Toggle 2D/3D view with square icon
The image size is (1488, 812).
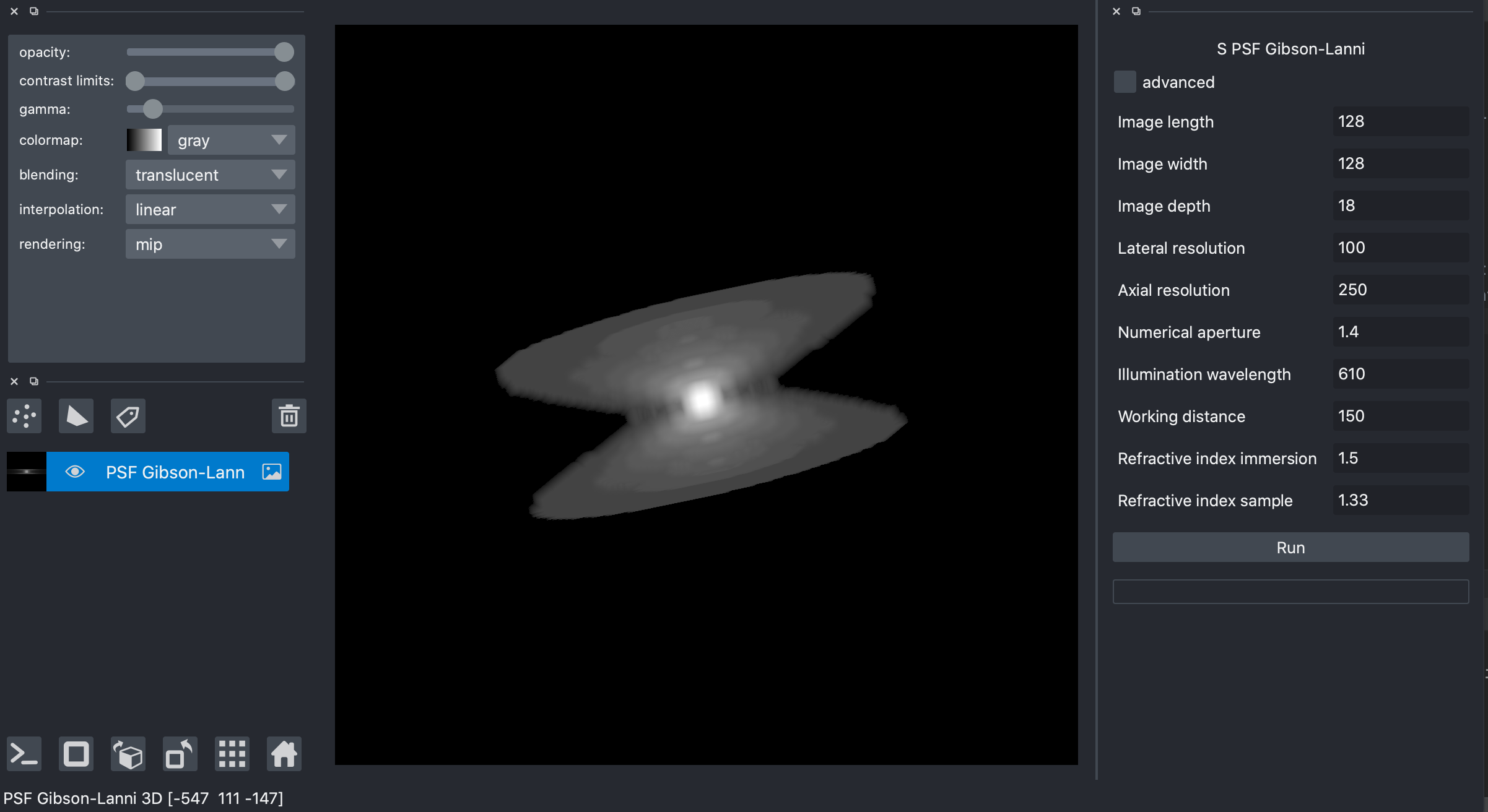(76, 754)
